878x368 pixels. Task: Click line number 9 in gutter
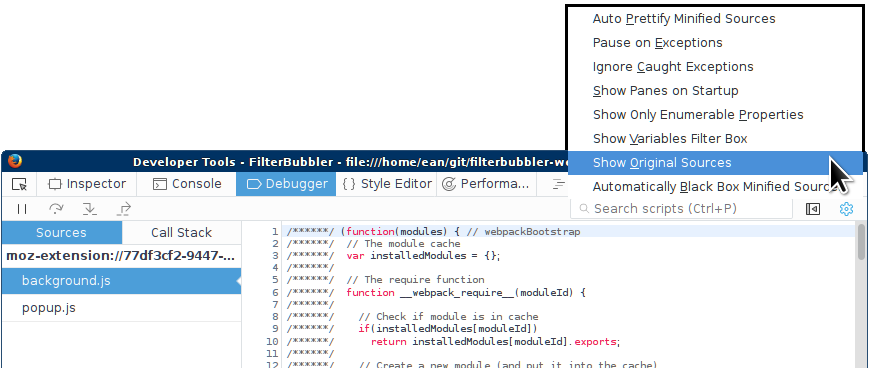[274, 329]
